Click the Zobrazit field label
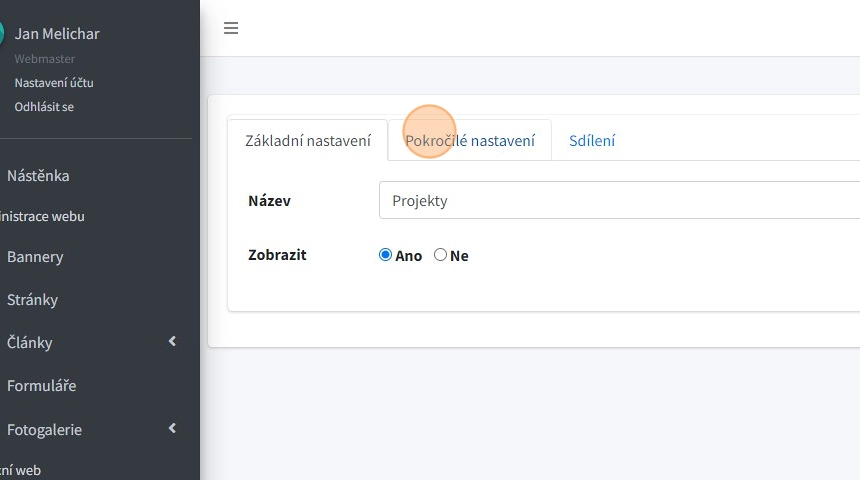Viewport: 860px width, 480px height. point(277,255)
